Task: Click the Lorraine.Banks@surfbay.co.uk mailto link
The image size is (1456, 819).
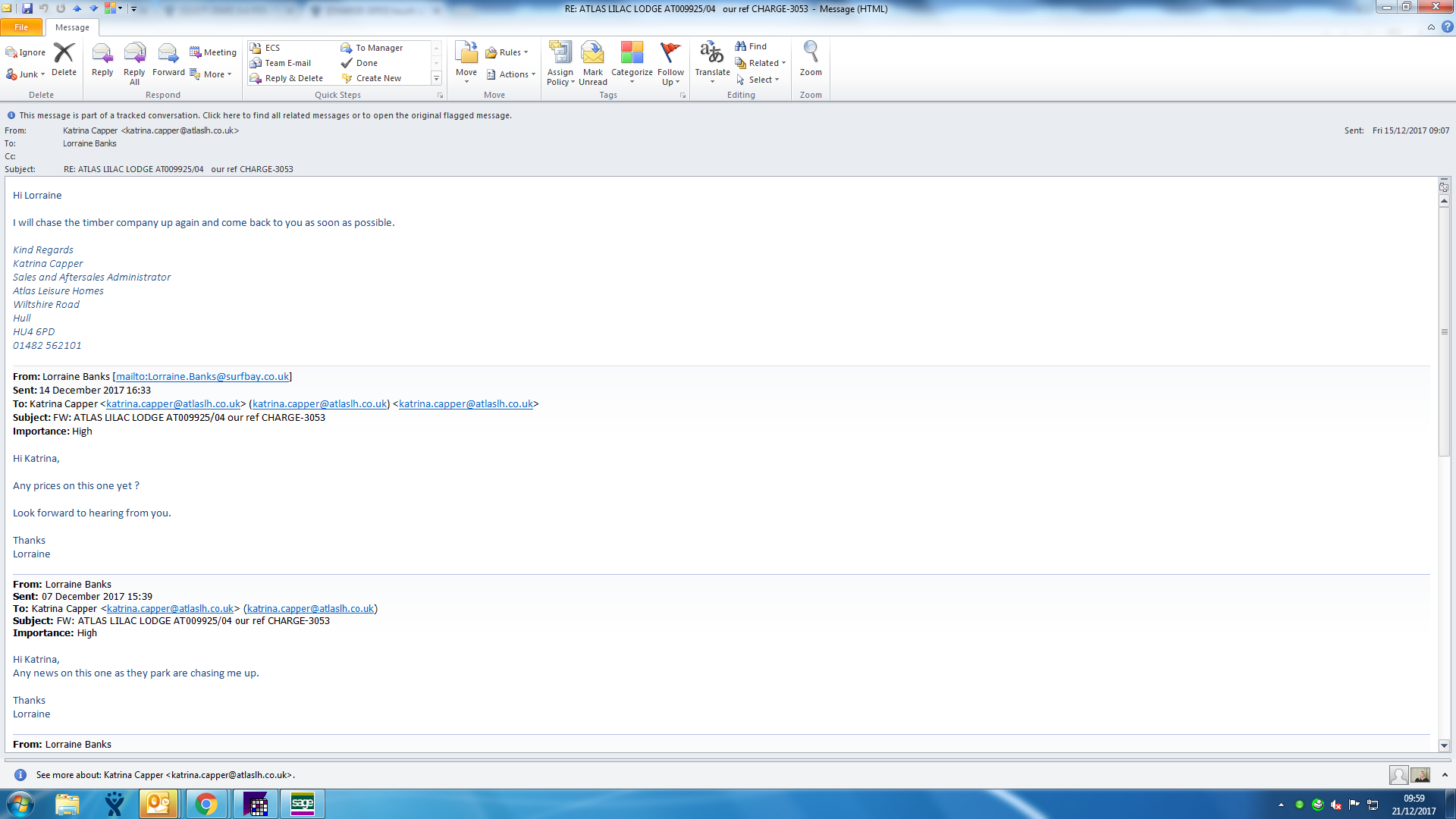Action: [x=202, y=377]
